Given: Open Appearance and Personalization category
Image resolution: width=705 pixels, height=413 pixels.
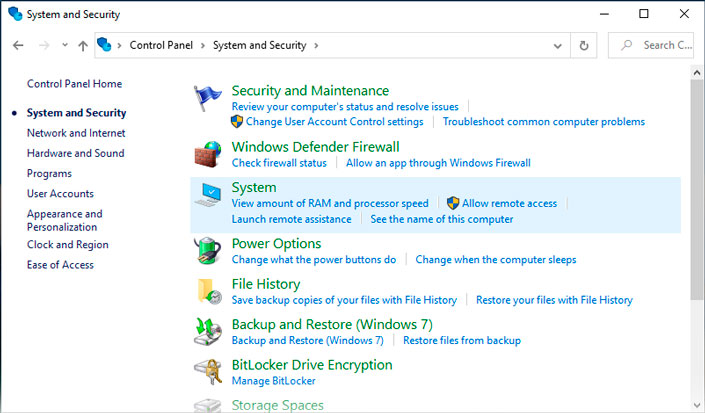Looking at the screenshot, I should click(65, 220).
